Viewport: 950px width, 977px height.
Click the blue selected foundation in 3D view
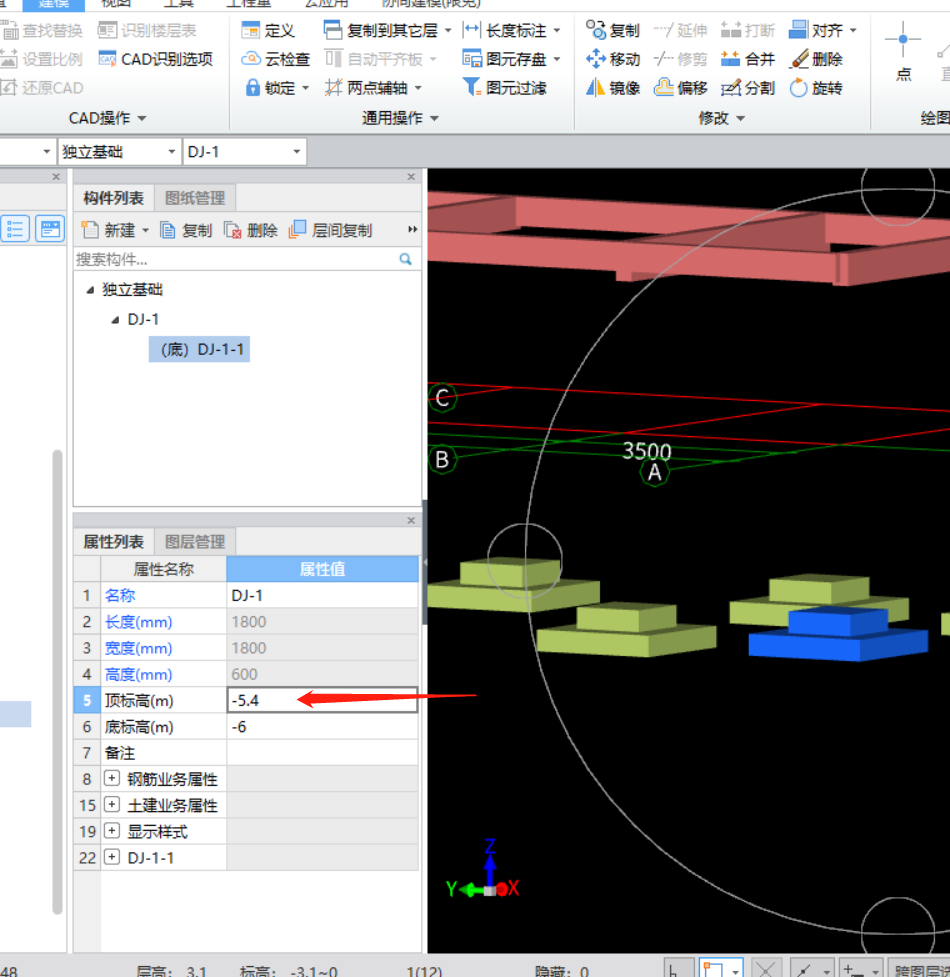(x=838, y=634)
